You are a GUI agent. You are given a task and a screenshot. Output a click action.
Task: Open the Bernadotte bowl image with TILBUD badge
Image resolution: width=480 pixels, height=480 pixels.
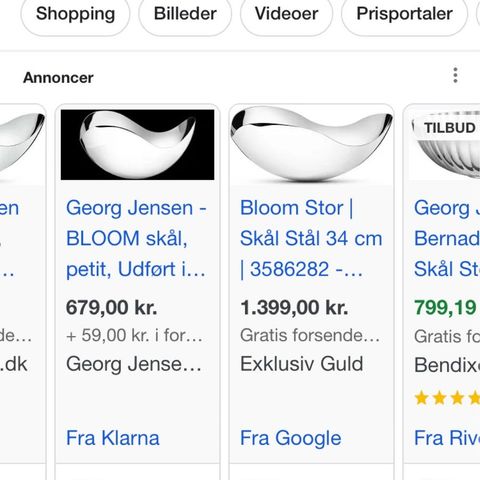click(x=444, y=145)
